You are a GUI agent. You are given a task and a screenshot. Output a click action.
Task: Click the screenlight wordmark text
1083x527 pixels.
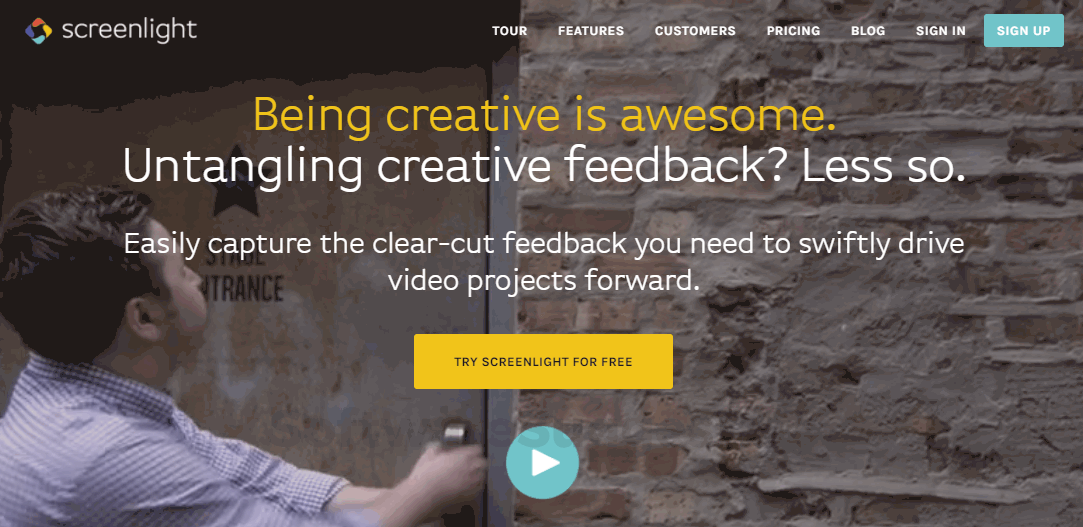(x=129, y=30)
